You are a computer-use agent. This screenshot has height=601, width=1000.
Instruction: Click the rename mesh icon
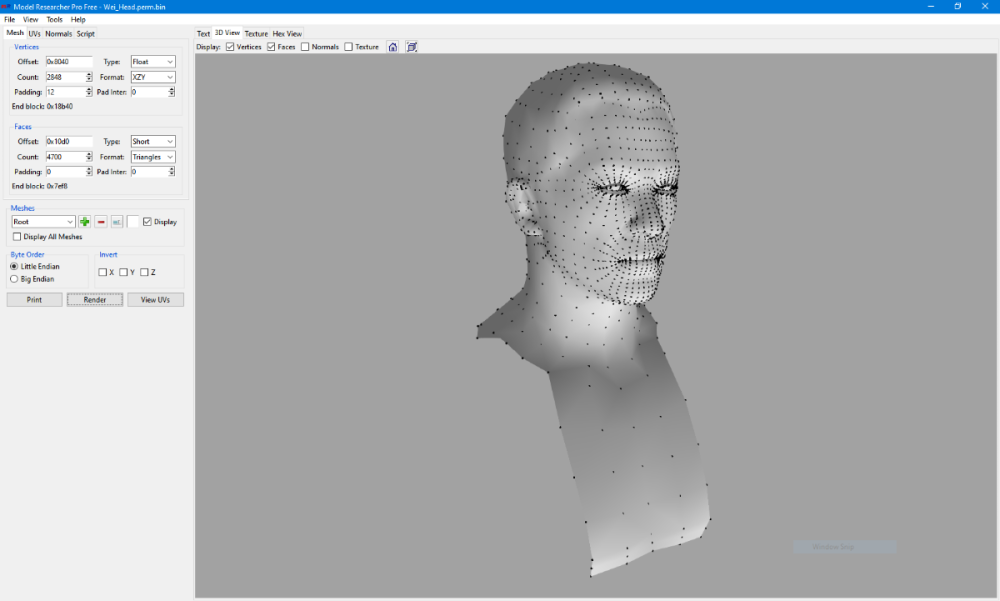point(117,222)
